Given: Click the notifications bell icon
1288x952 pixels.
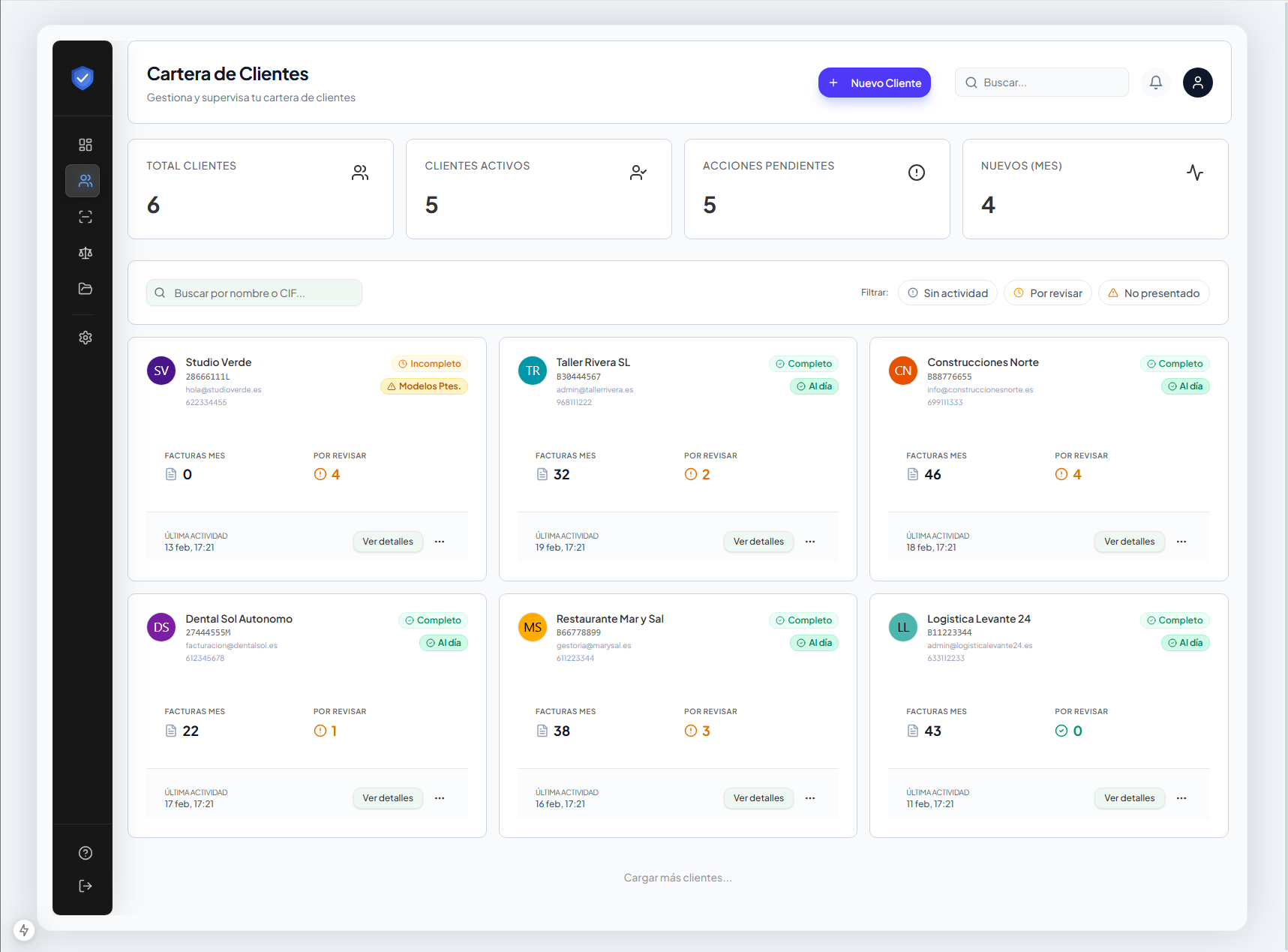Looking at the screenshot, I should point(1155,83).
